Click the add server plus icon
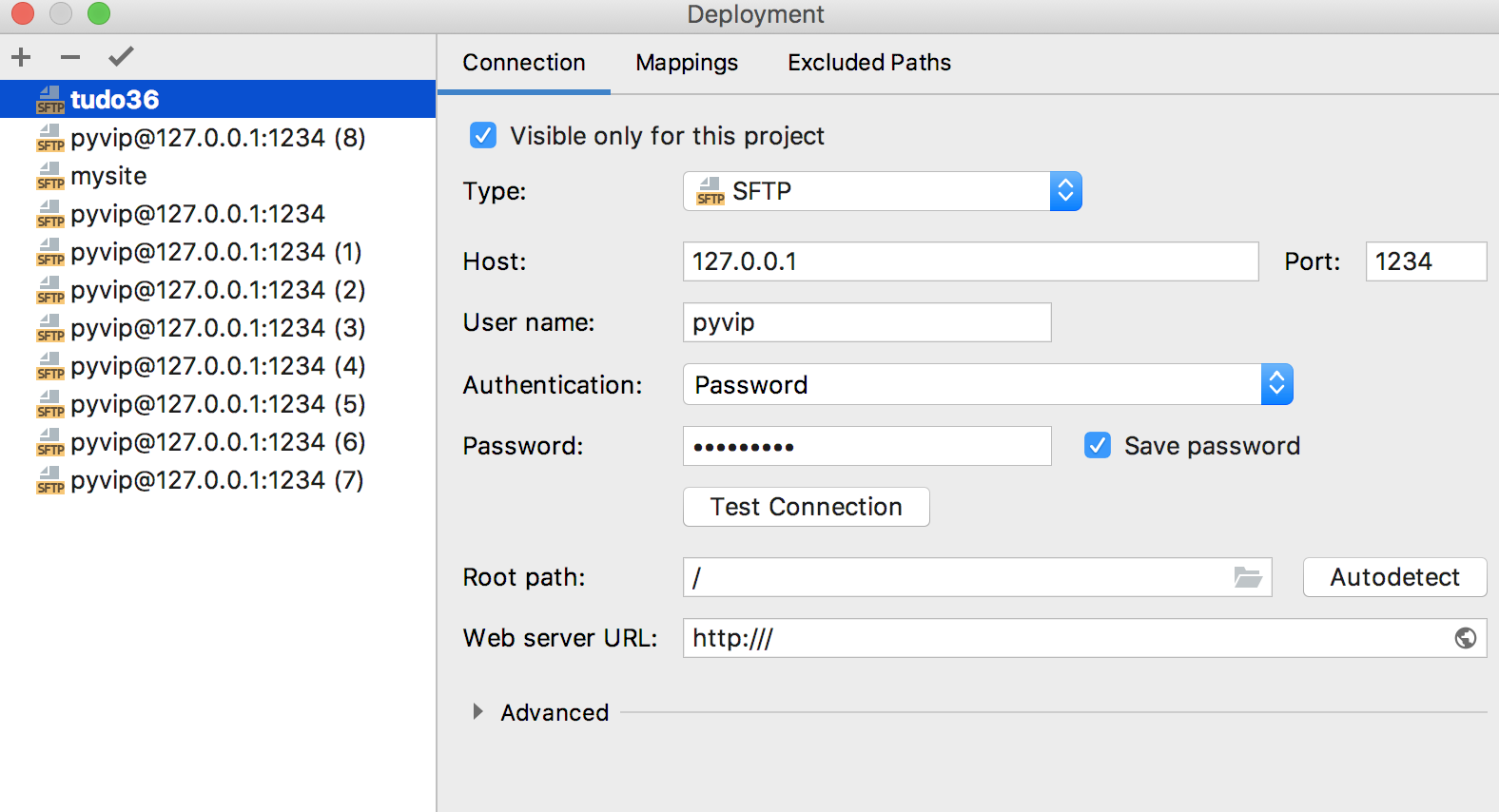Image resolution: width=1499 pixels, height=812 pixels. [21, 57]
